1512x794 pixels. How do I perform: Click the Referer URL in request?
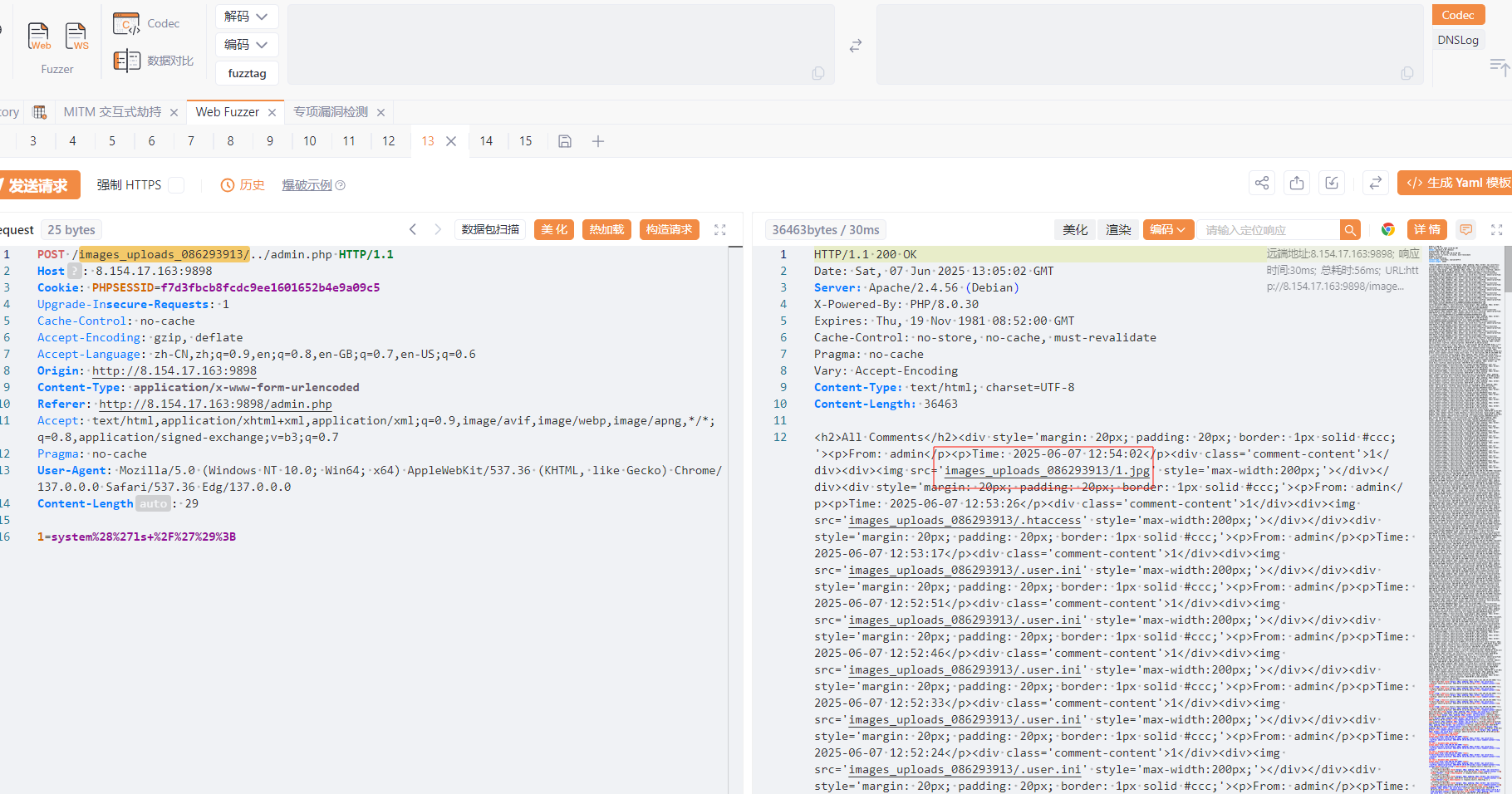point(215,404)
